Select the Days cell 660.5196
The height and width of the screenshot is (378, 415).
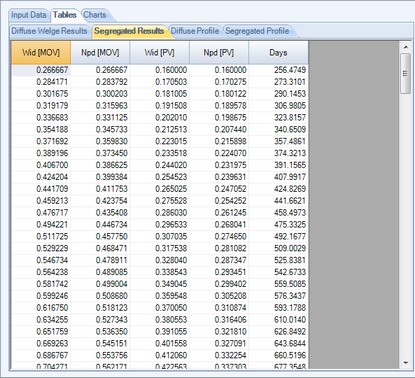278,356
